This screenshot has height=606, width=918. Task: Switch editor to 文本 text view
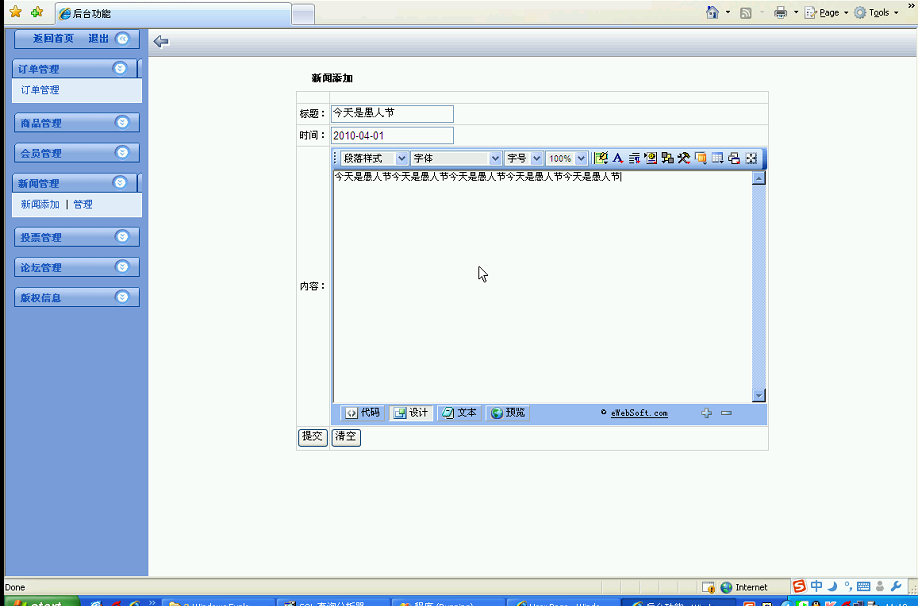point(460,413)
